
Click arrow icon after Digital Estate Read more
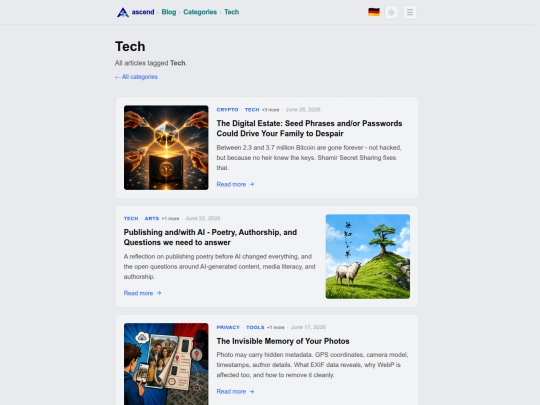coord(252,184)
